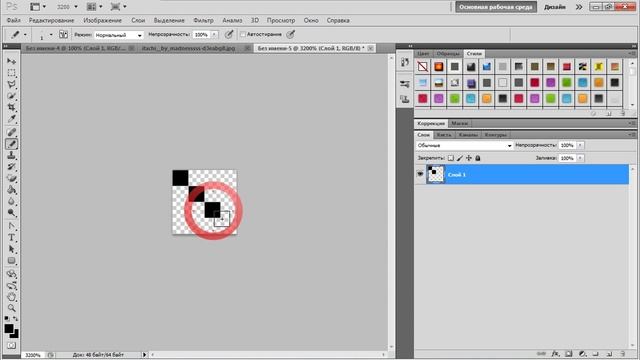Select the Eyedropper tool
Viewport: 640px width, 360px height.
pyautogui.click(x=11, y=119)
